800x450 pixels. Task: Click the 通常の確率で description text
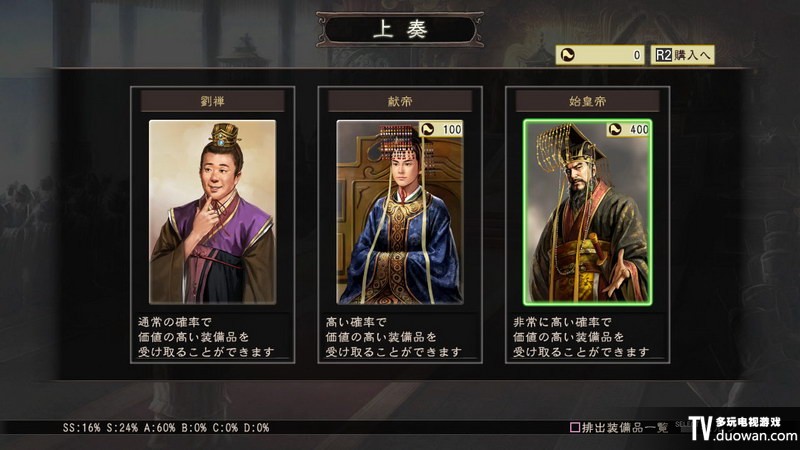pos(175,322)
